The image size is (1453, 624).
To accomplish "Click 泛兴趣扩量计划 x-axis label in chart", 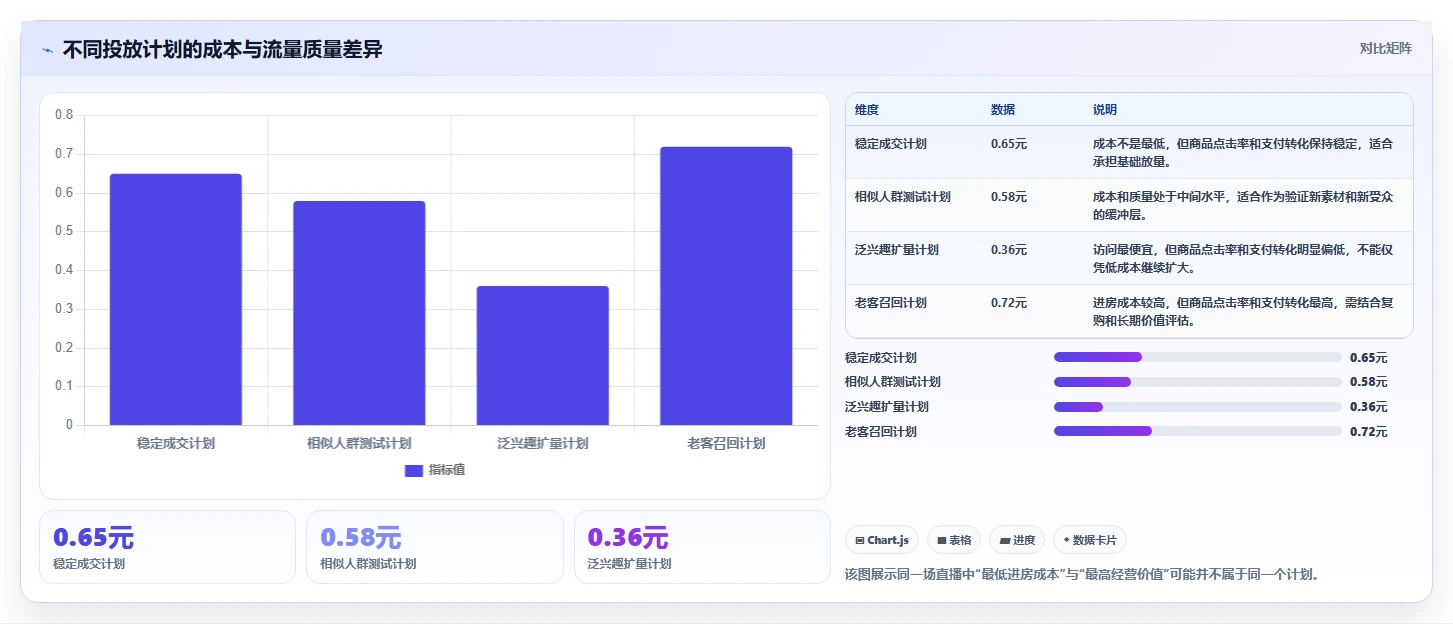I will (542, 443).
